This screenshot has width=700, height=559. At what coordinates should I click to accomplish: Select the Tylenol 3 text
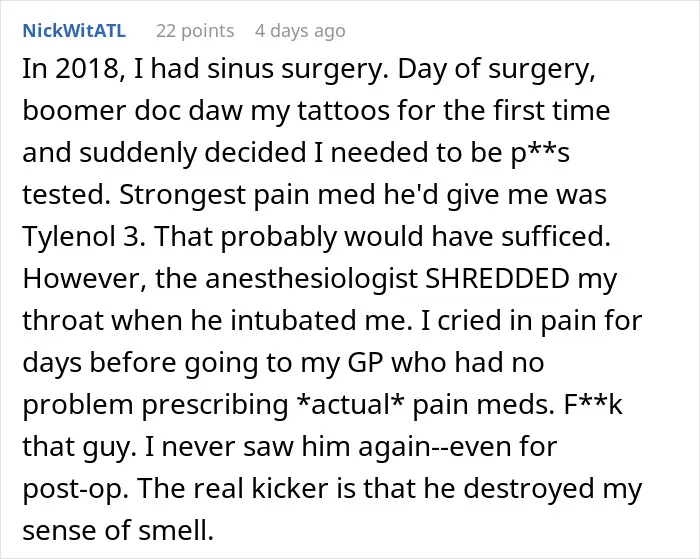83,237
